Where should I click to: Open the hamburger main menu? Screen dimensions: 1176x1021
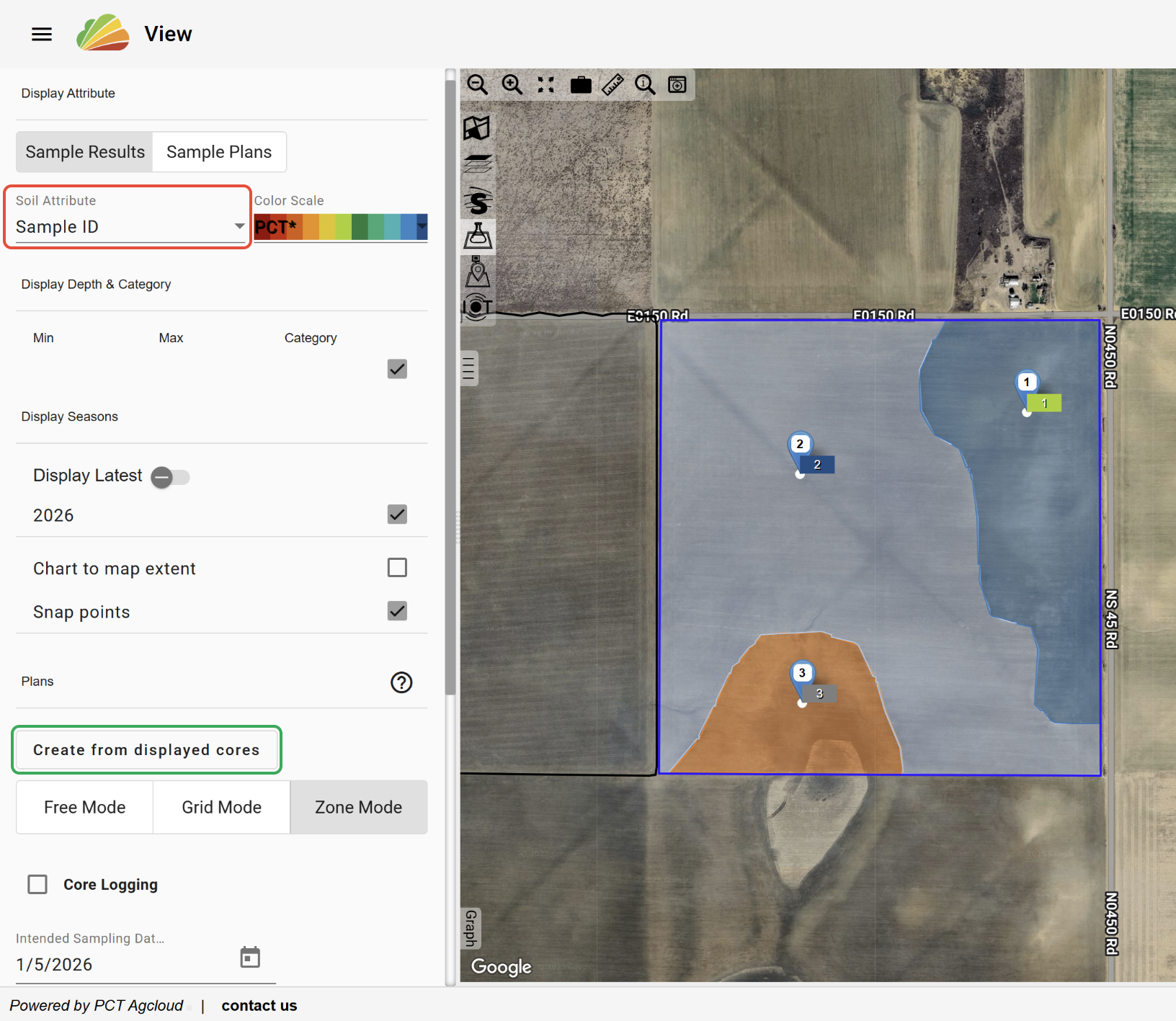coord(42,34)
